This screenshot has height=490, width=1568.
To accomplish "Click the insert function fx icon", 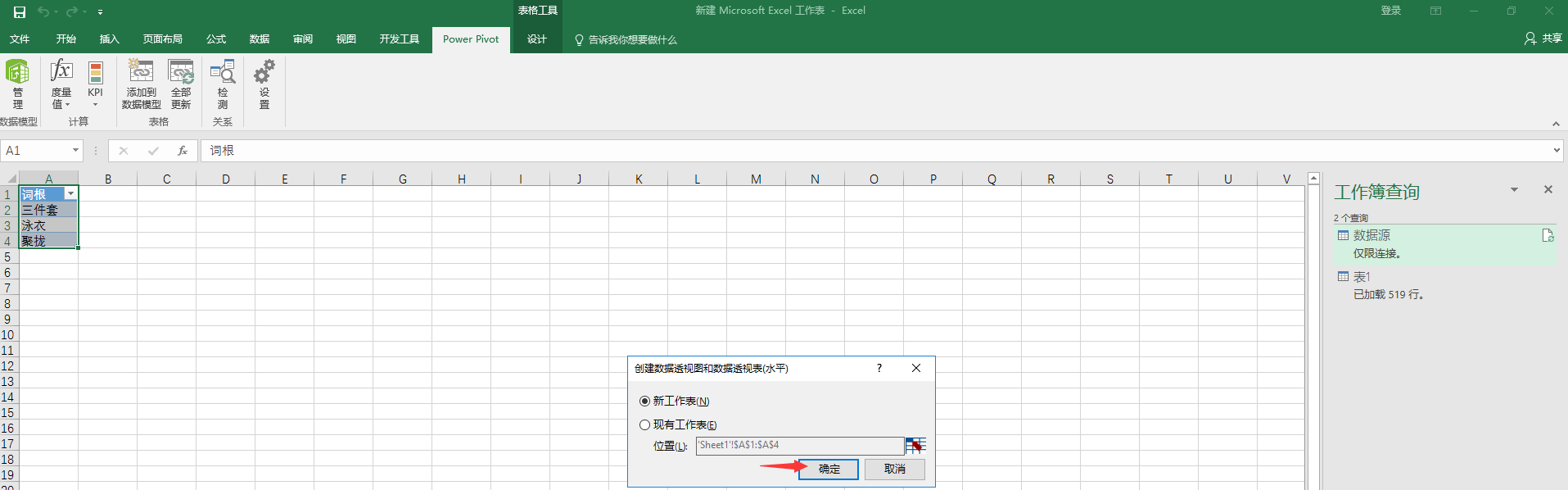I will tap(183, 151).
